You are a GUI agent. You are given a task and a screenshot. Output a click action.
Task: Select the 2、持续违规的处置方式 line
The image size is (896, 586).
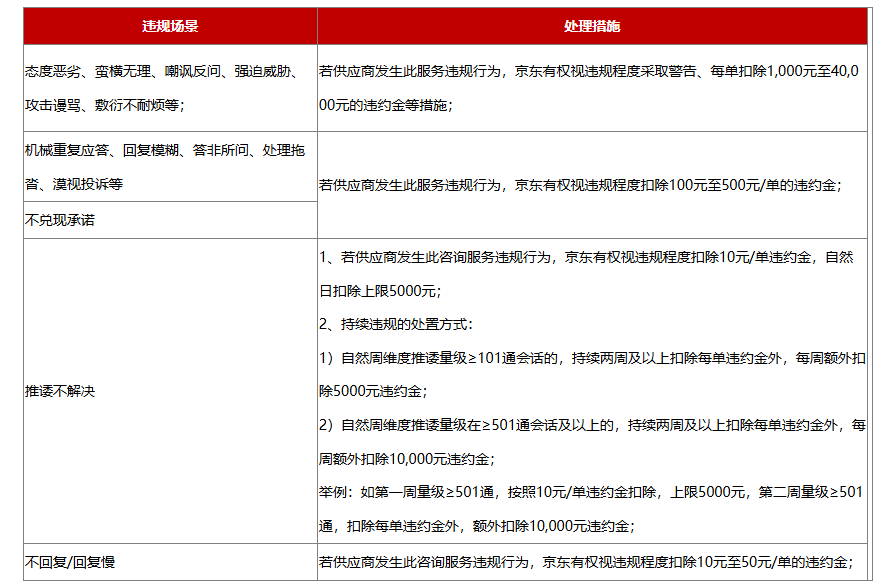[x=396, y=324]
